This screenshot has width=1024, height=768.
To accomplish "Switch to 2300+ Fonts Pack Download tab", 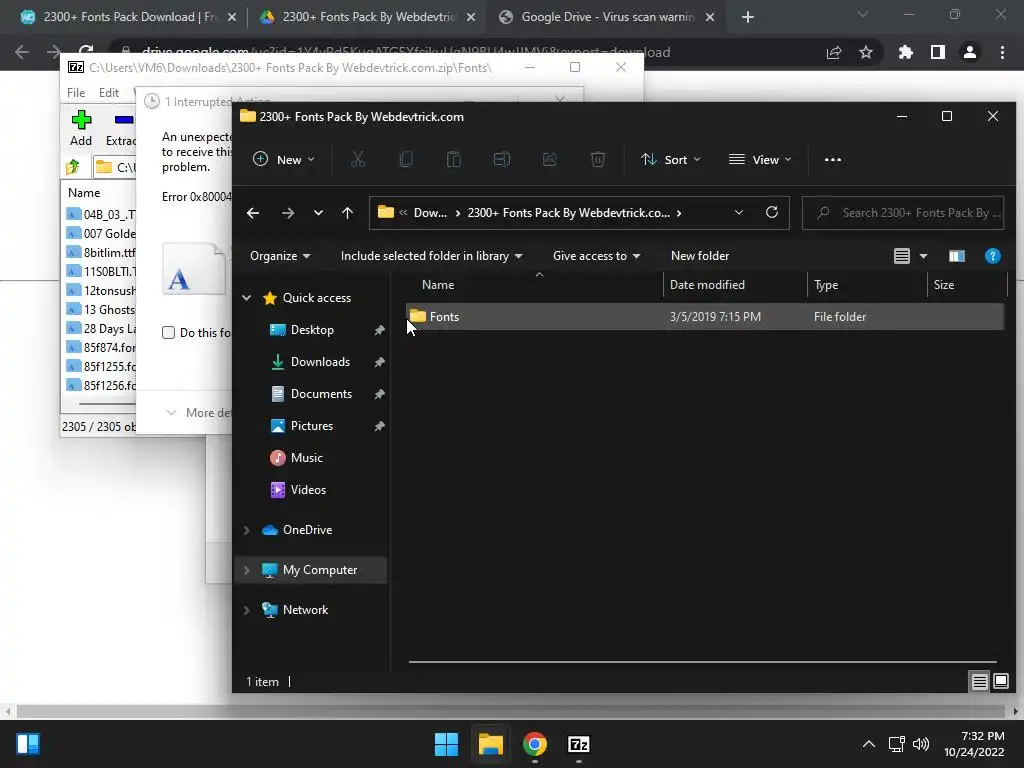I will coord(127,17).
